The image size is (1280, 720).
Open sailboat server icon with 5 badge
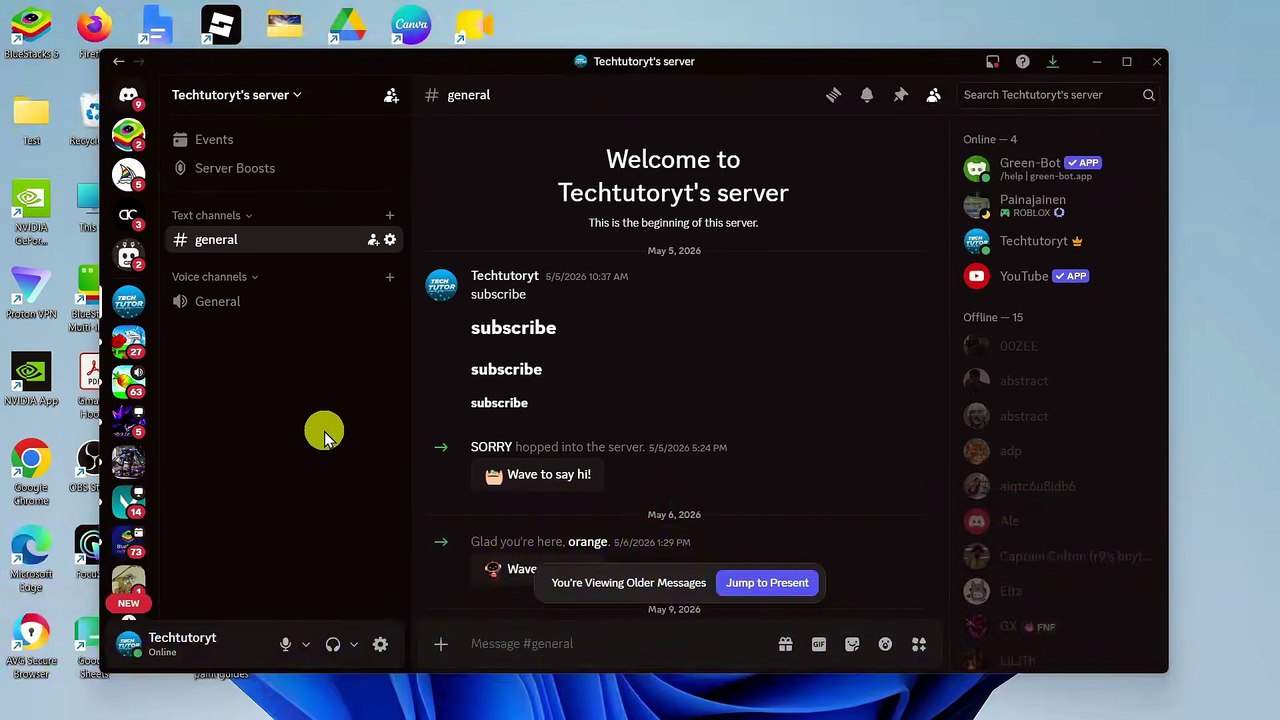pos(128,175)
